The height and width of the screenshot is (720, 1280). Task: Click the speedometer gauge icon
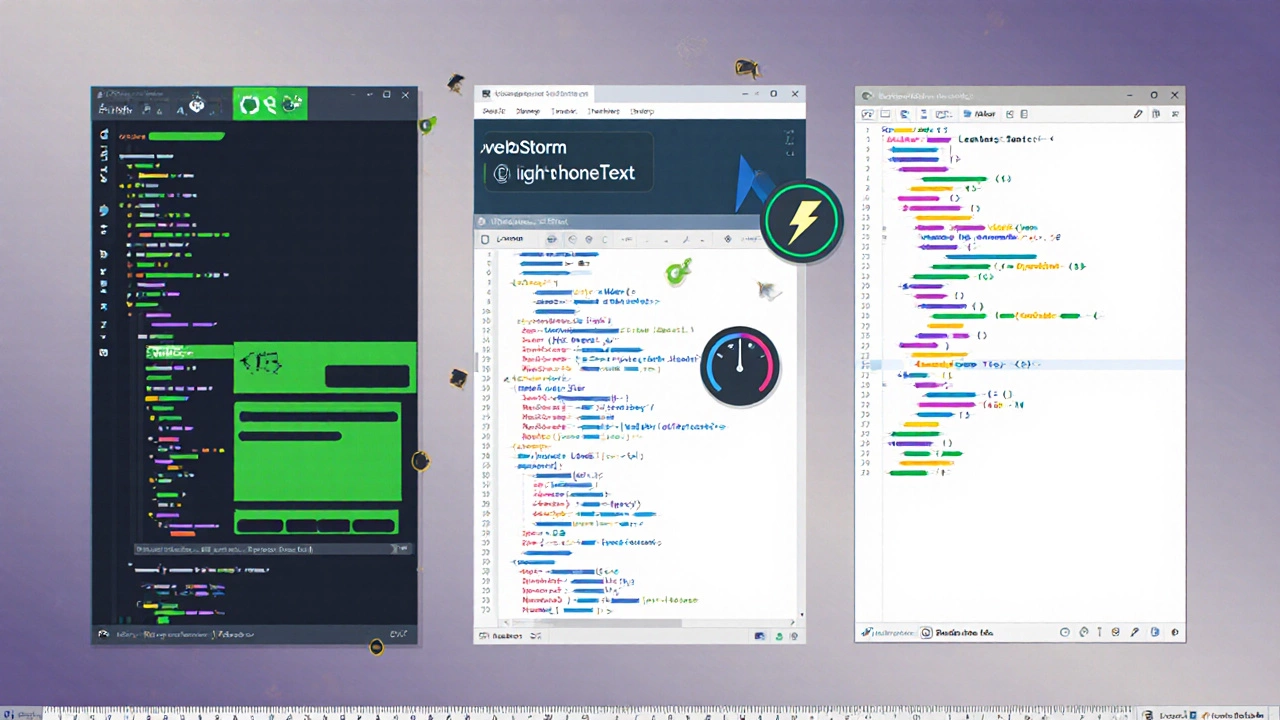[x=740, y=366]
